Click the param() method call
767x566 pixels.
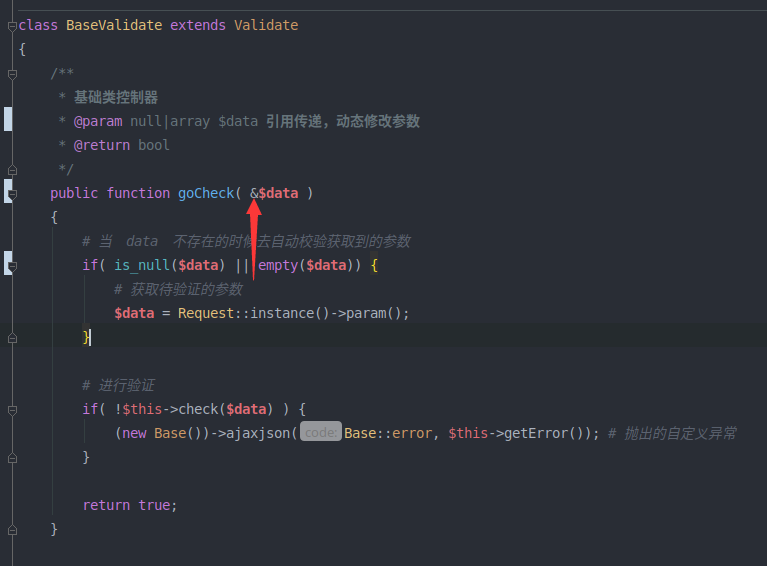(374, 313)
